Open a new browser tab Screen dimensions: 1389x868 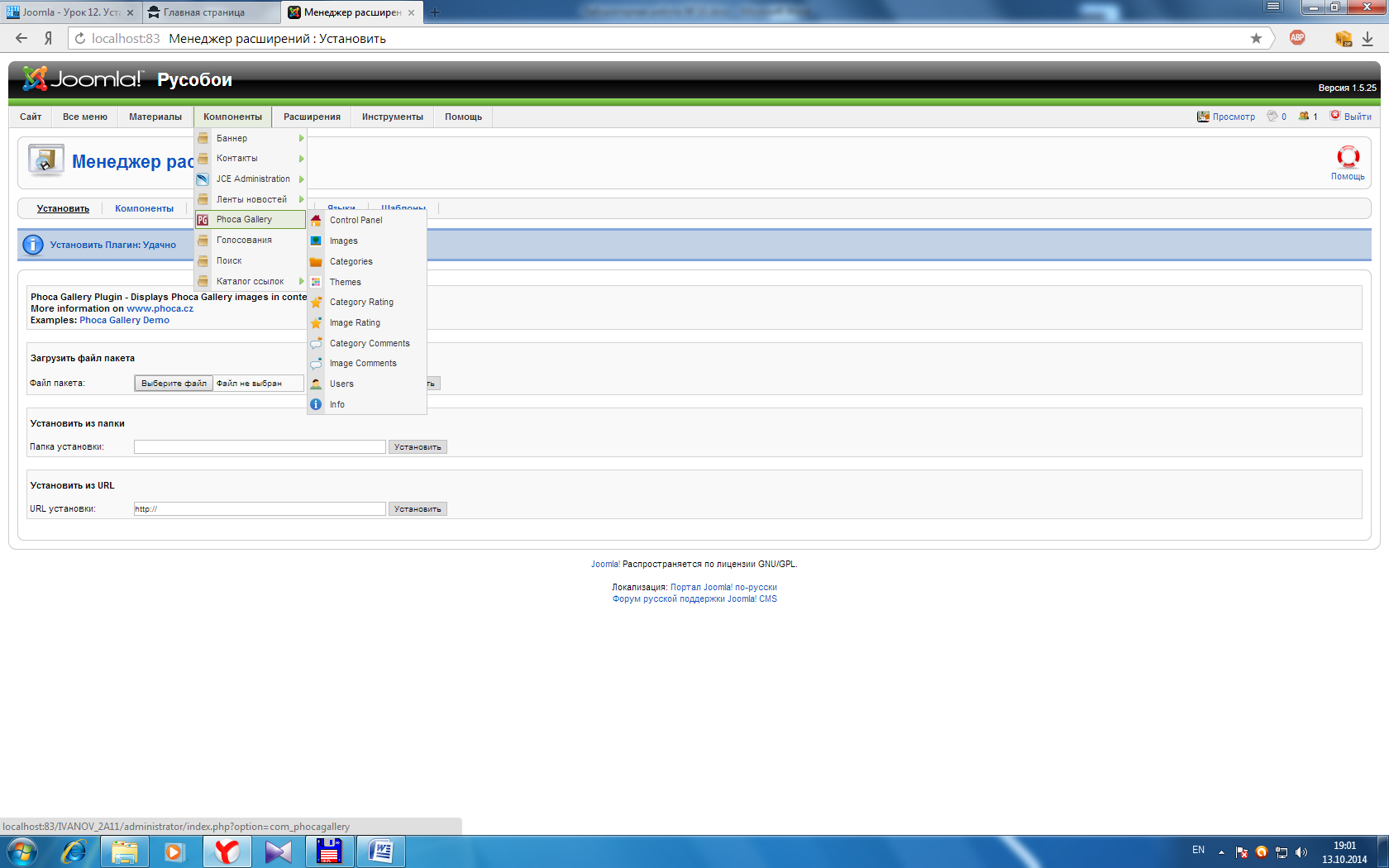tap(435, 12)
